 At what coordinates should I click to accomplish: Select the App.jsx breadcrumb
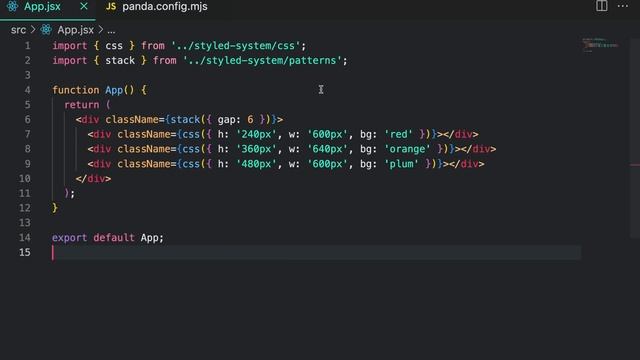[76, 30]
